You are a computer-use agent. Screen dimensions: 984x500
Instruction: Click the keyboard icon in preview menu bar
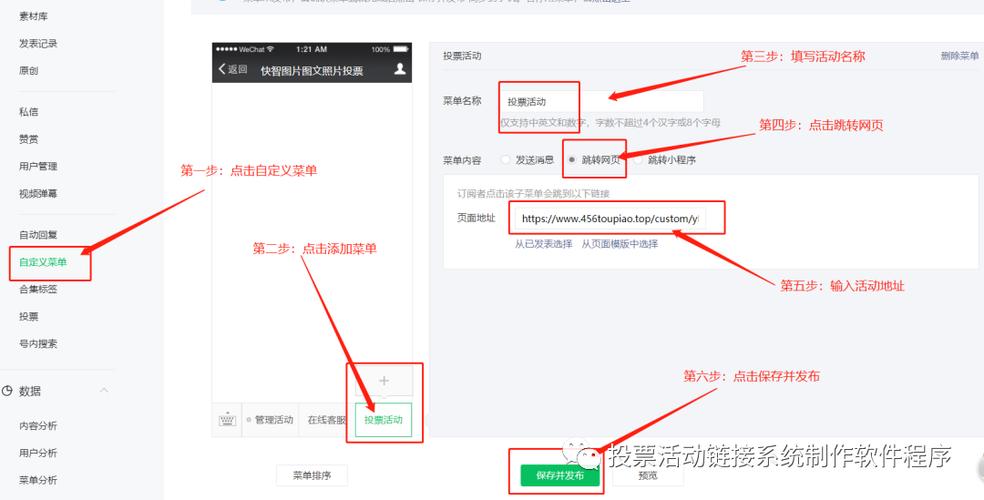[x=227, y=420]
